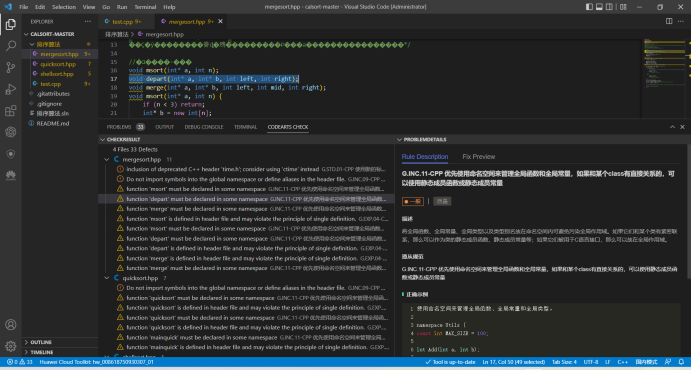Select the CODEARTS CHECK panel tab
This screenshot has width=692, height=371.
coord(288,127)
